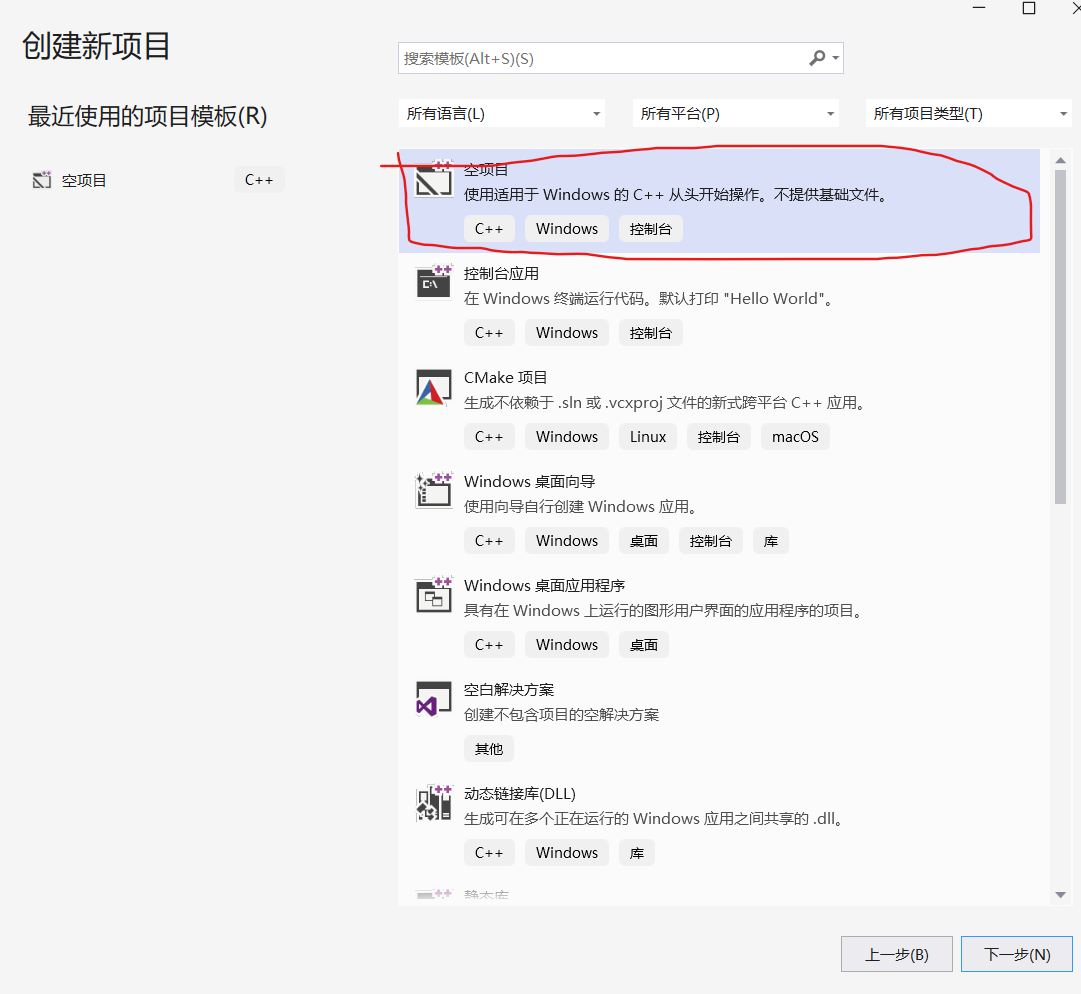This screenshot has height=994, width=1081.
Task: Open the 所有项目类型(T) dropdown
Action: 969,113
